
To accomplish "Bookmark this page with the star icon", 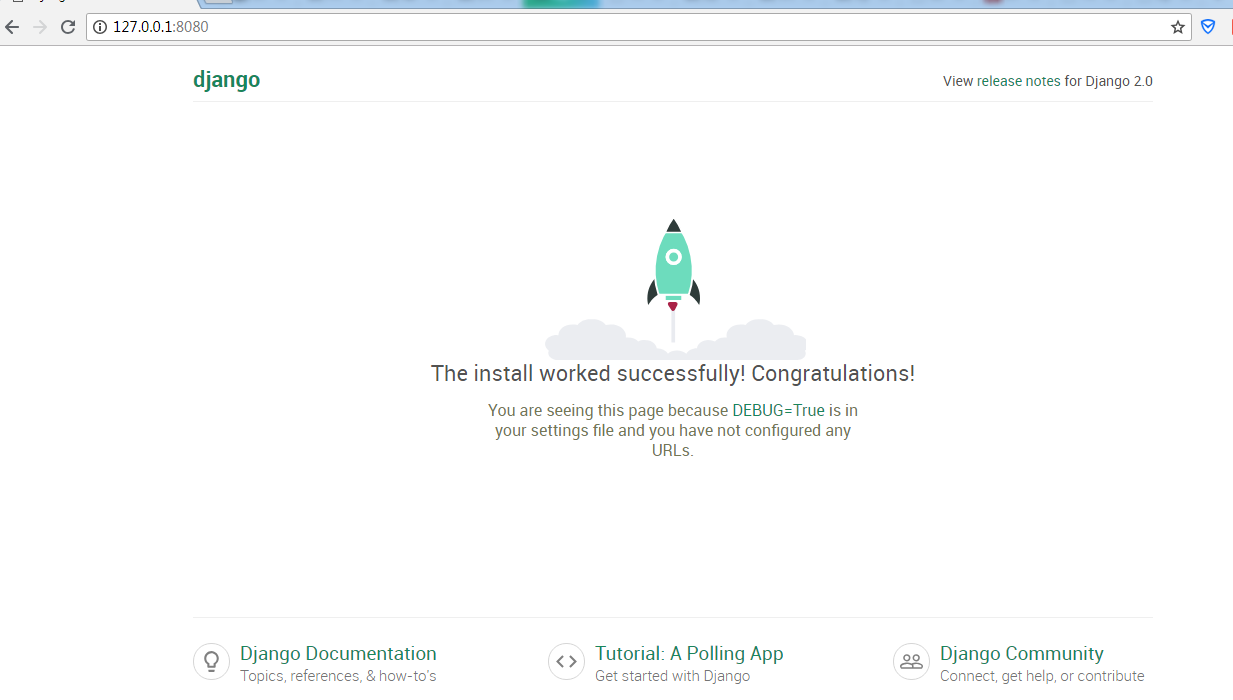I will pos(1178,27).
